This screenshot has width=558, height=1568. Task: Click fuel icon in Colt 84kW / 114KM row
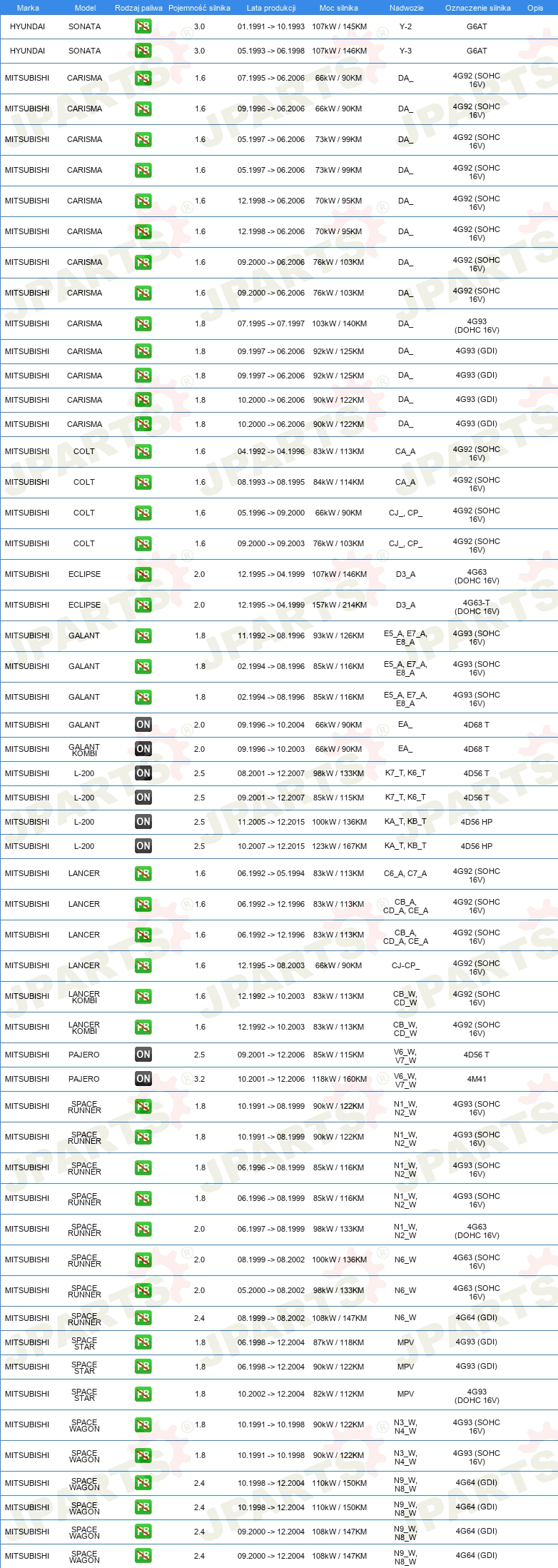click(x=143, y=483)
